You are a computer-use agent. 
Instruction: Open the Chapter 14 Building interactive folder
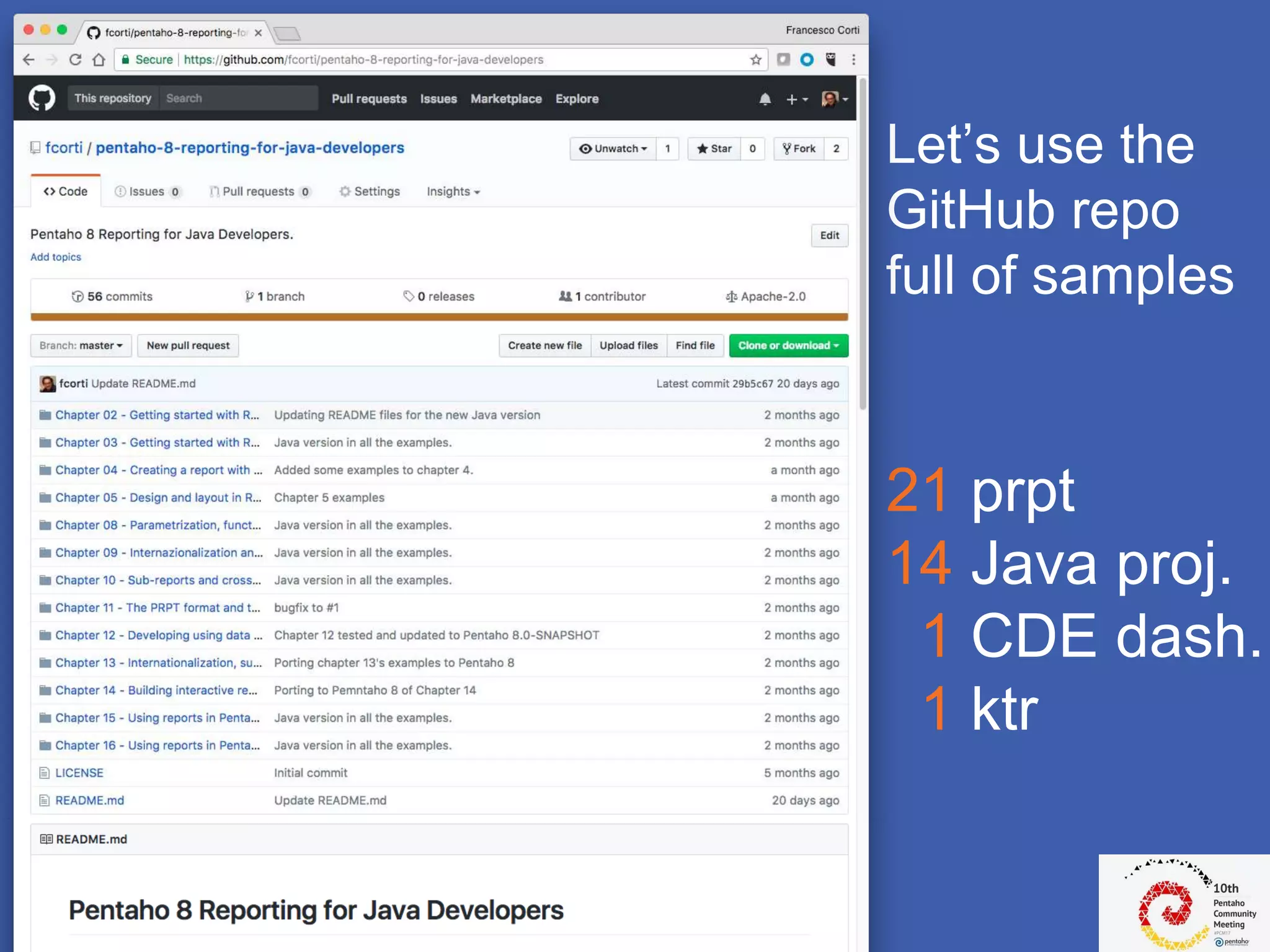[156, 690]
